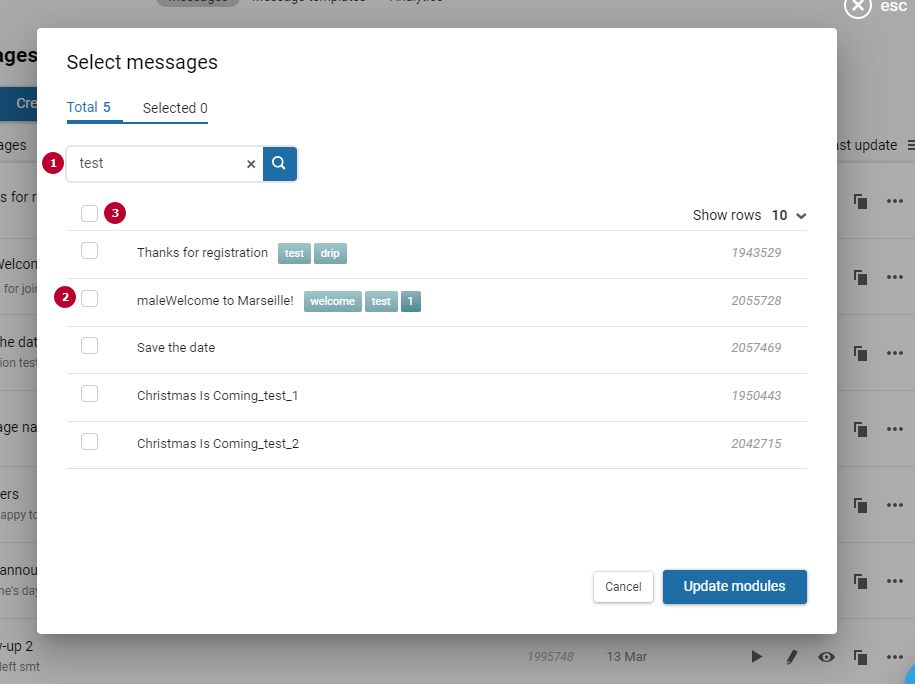915x684 pixels.
Task: Click the message ID 2042715
Action: 756,444
